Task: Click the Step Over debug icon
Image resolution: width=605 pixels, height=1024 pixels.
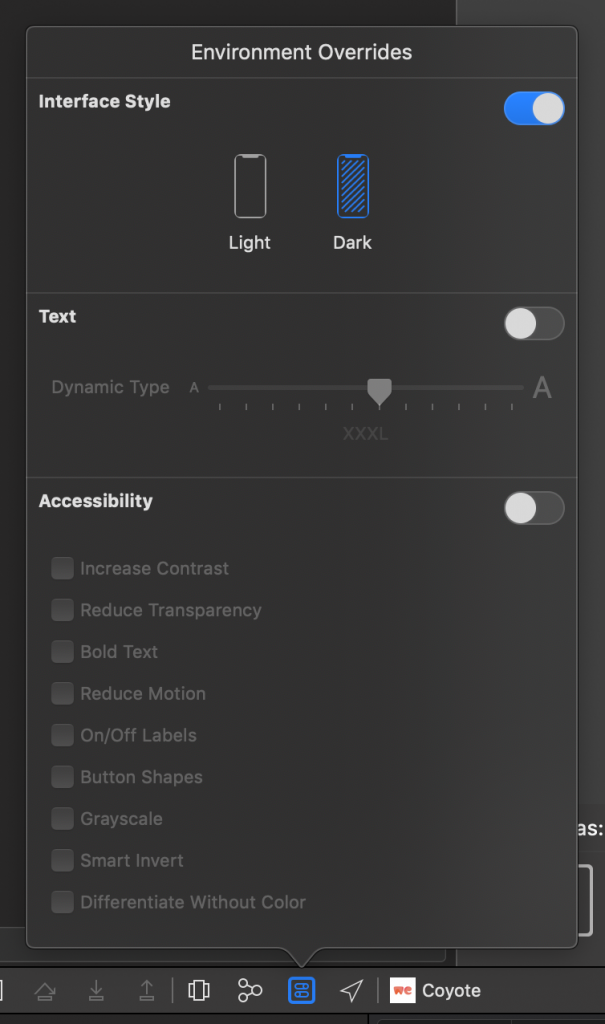Action: [45, 991]
